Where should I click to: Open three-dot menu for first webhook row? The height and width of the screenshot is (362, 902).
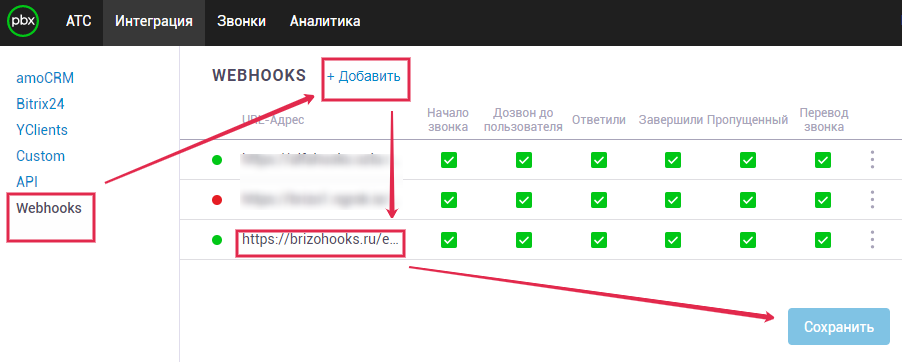[873, 159]
